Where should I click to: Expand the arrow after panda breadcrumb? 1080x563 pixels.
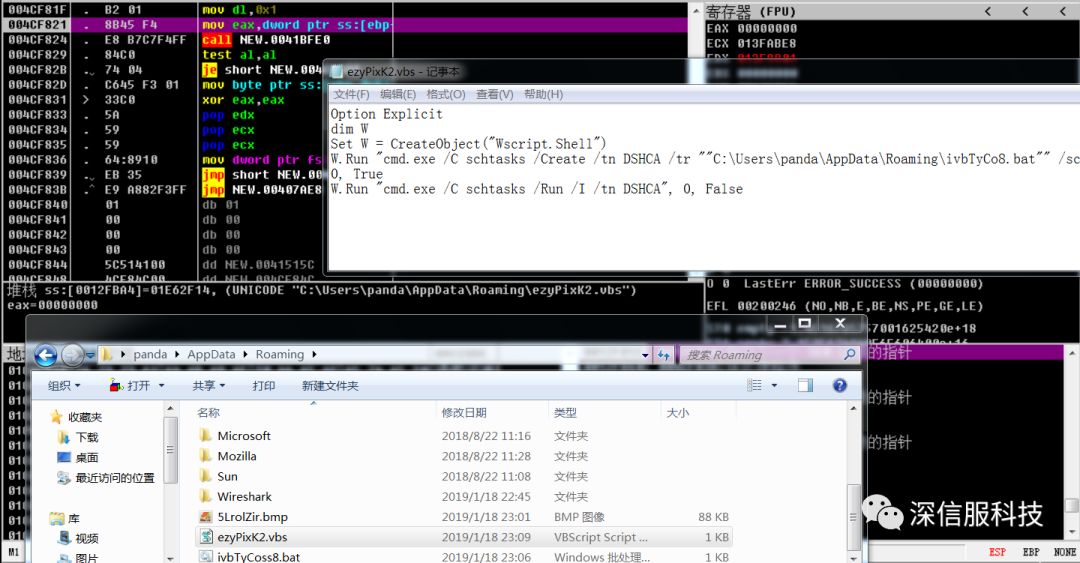click(x=177, y=354)
